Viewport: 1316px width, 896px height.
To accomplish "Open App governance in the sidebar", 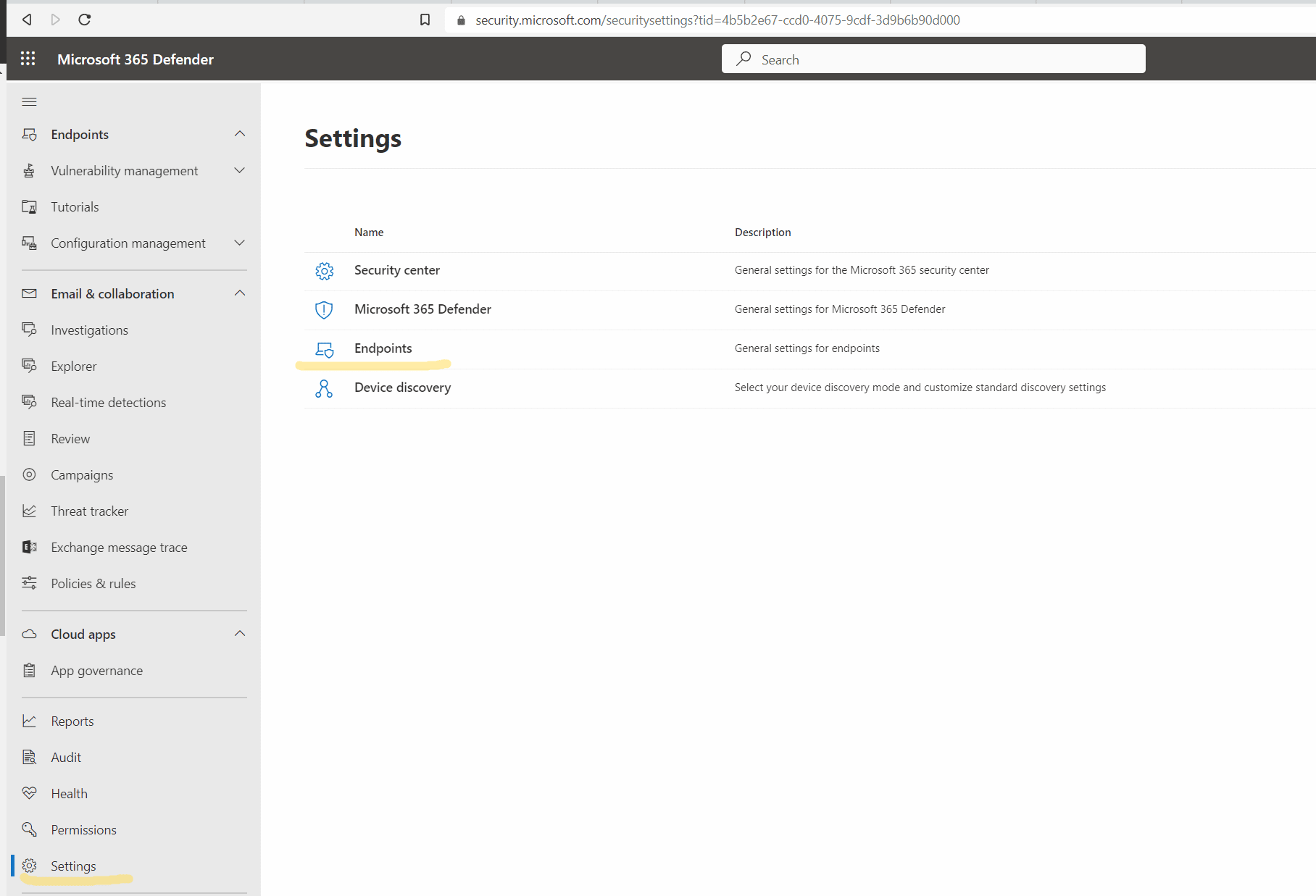I will coord(96,670).
